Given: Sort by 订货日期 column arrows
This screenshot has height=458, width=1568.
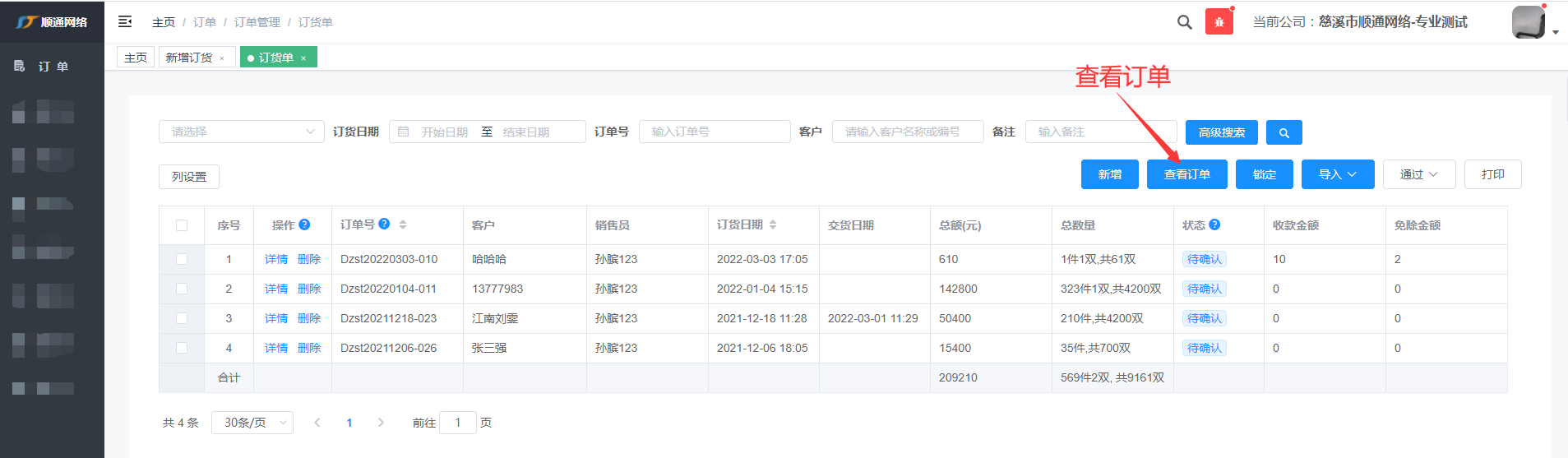Looking at the screenshot, I should pyautogui.click(x=773, y=224).
